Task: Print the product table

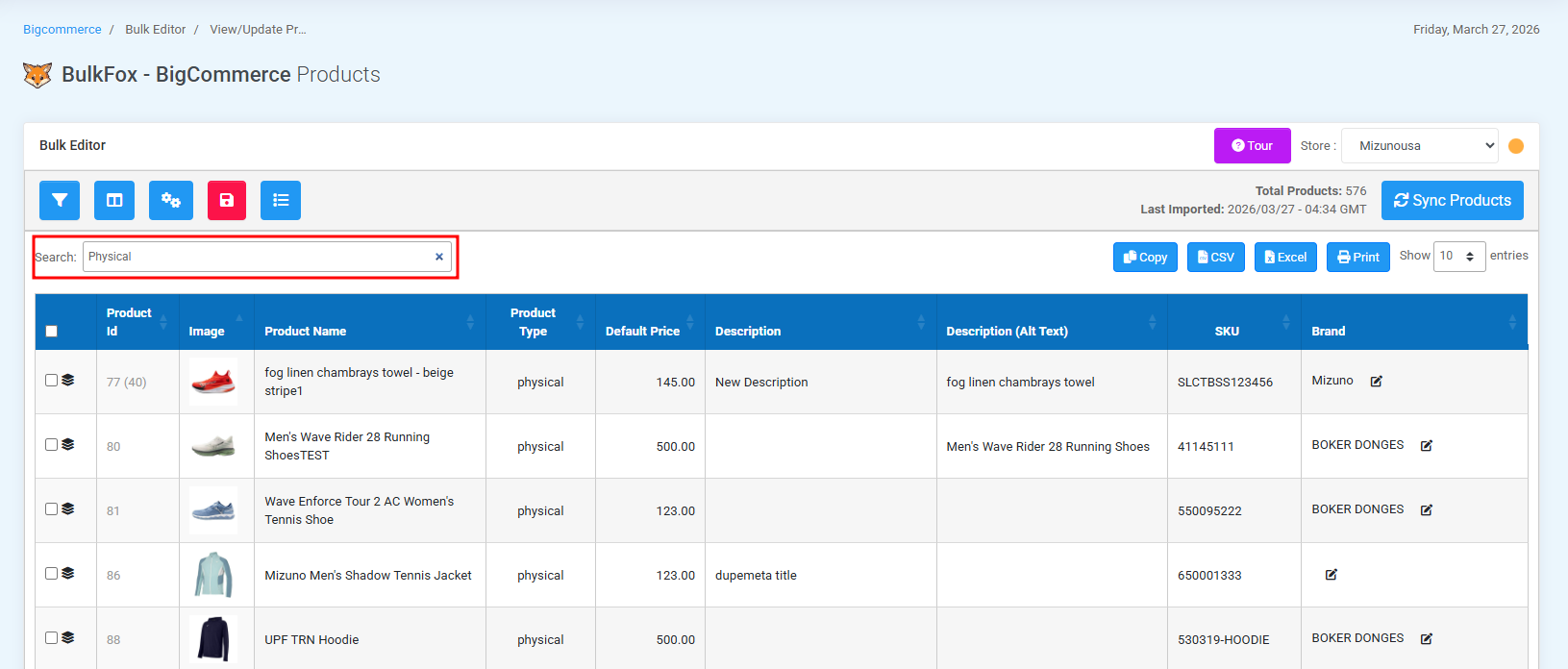Action: (1358, 257)
